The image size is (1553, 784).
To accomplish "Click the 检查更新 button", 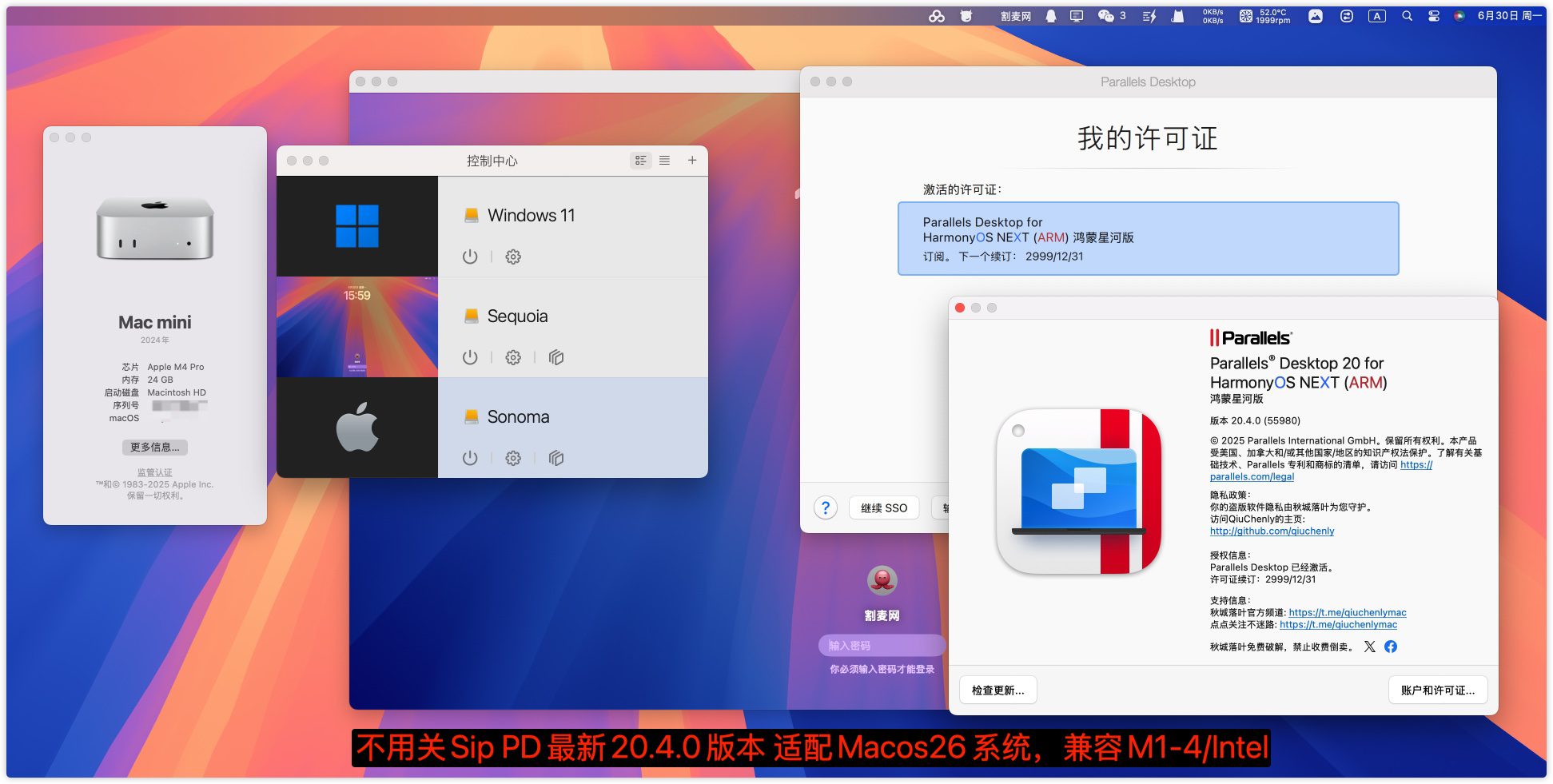I will tap(998, 690).
